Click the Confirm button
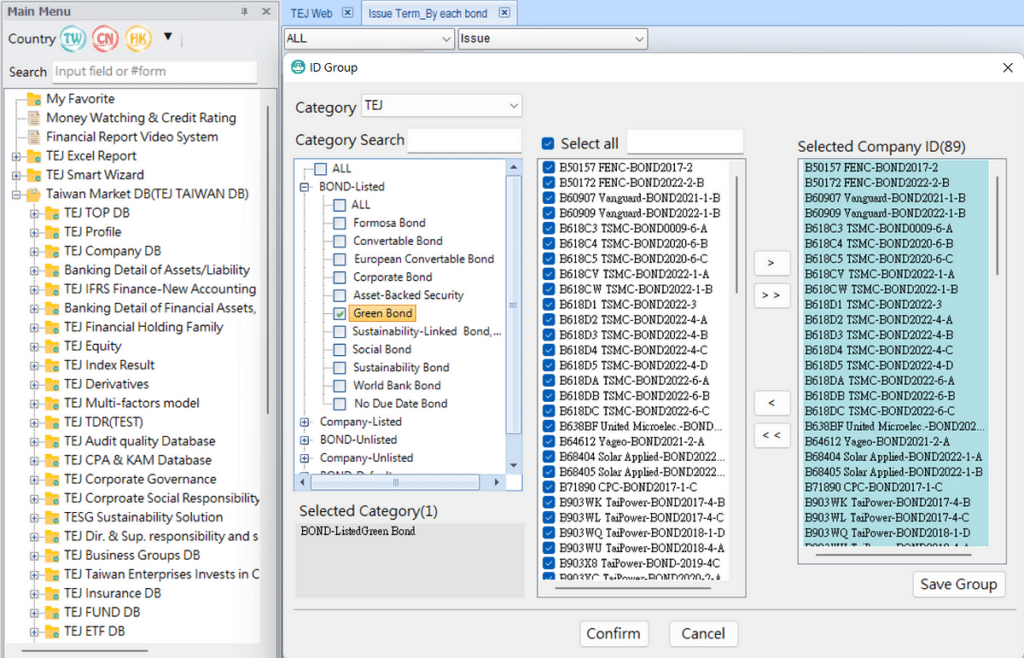The height and width of the screenshot is (658, 1024). pyautogui.click(x=613, y=633)
